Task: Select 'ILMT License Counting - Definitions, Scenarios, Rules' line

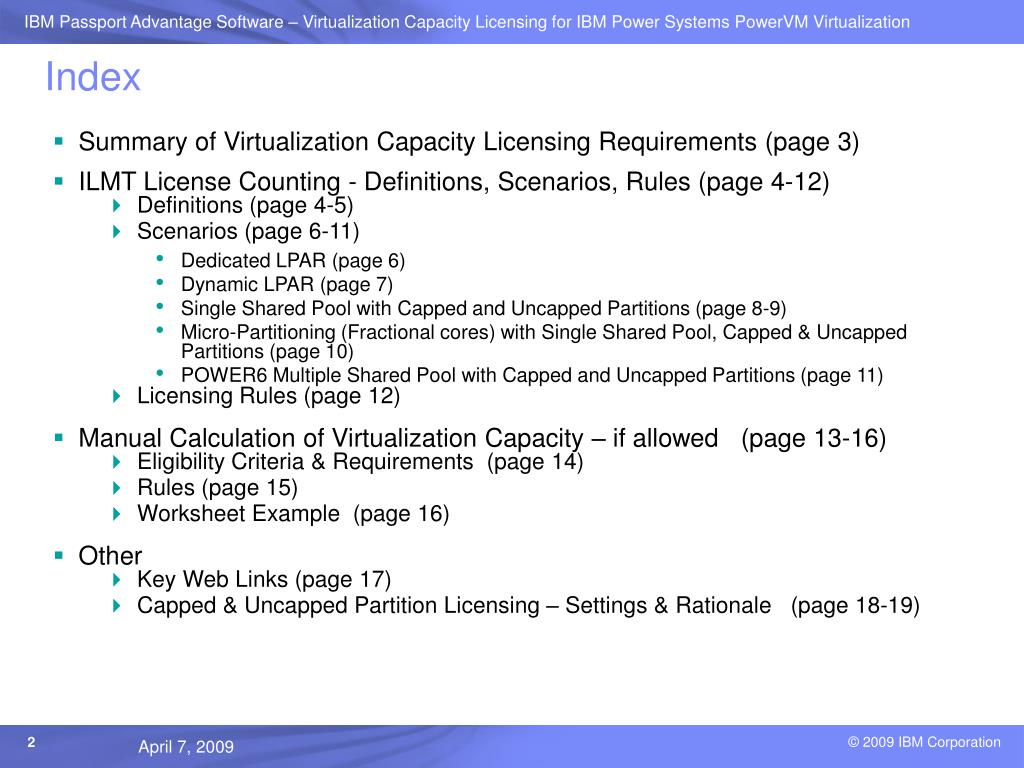Action: point(454,182)
